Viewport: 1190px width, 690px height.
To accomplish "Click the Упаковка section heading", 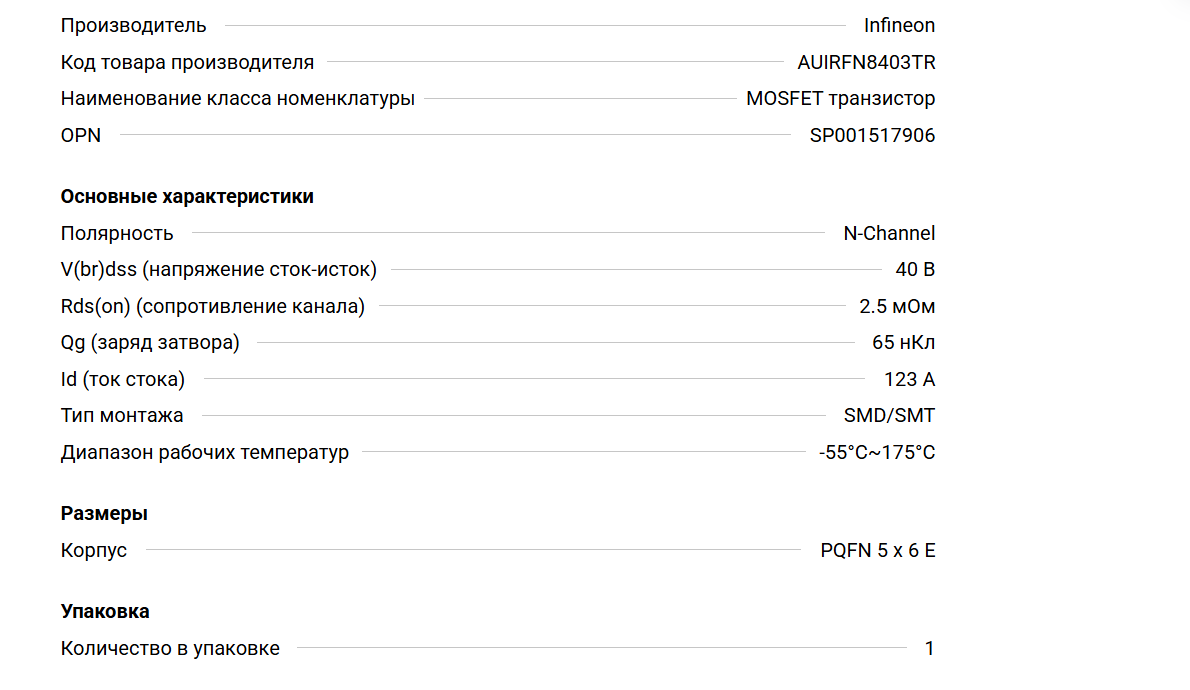I will [x=105, y=611].
